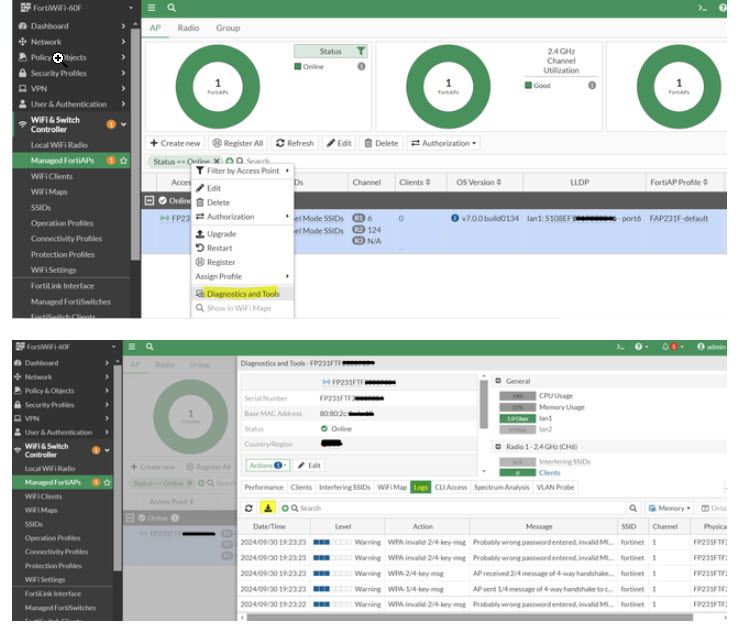Collapse the Online group with minus box
Screen dimensions: 746x625
click(149, 201)
